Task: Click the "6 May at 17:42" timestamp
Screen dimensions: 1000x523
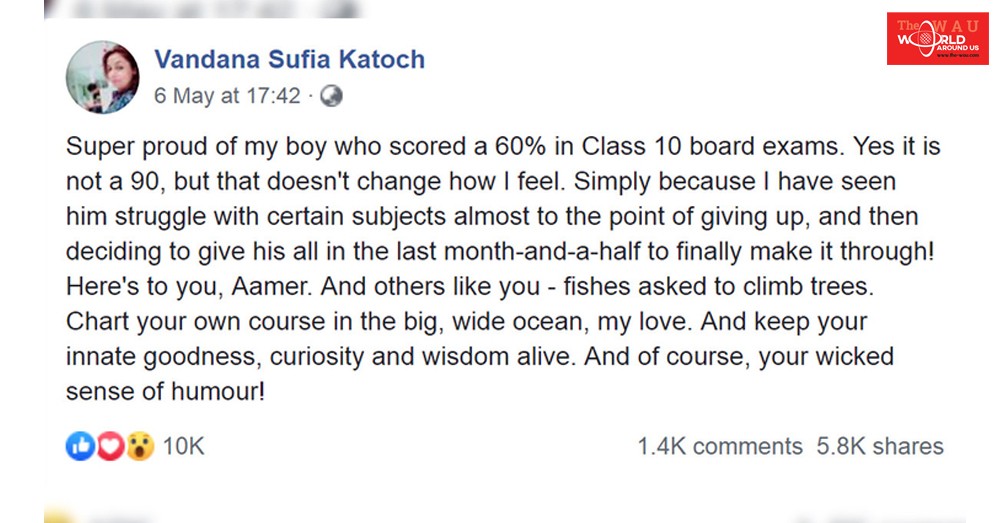Action: (227, 96)
